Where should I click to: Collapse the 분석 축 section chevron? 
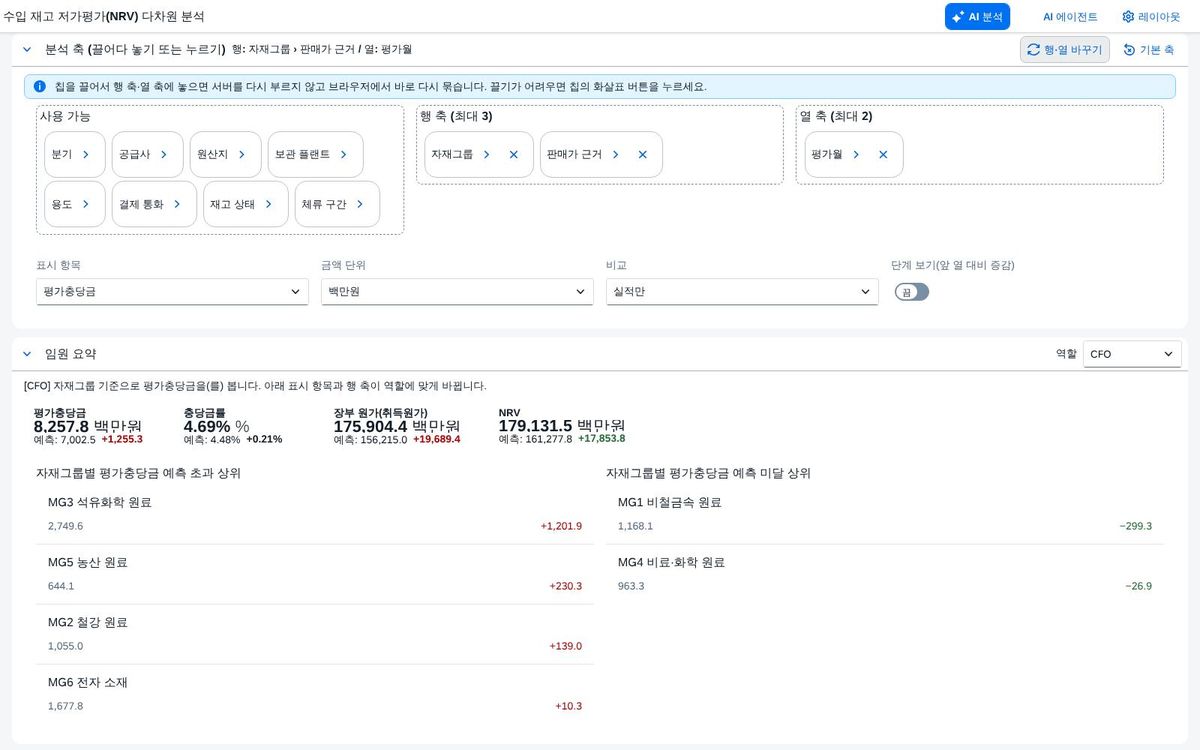27,49
